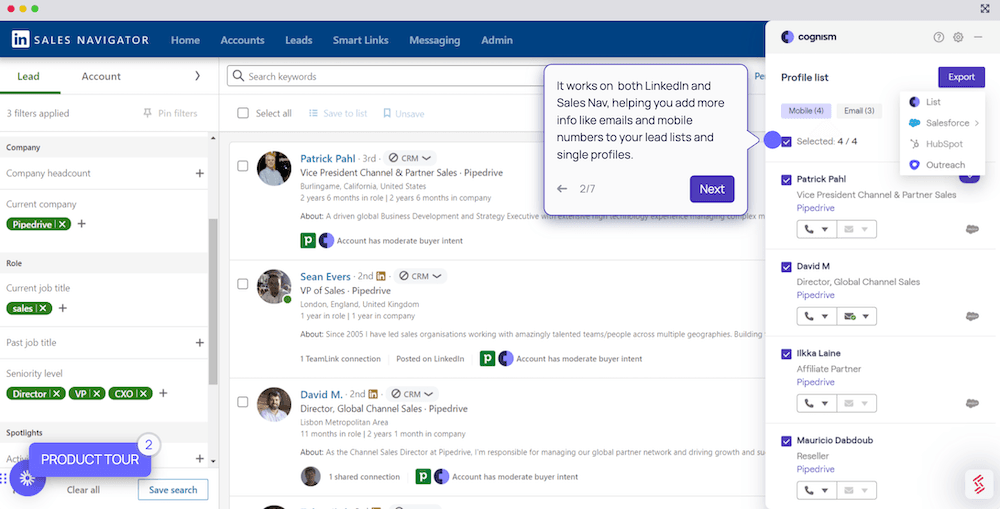Minimize the Cognism panel with dash icon
Screen dimensions: 1000x509
[x=978, y=37]
